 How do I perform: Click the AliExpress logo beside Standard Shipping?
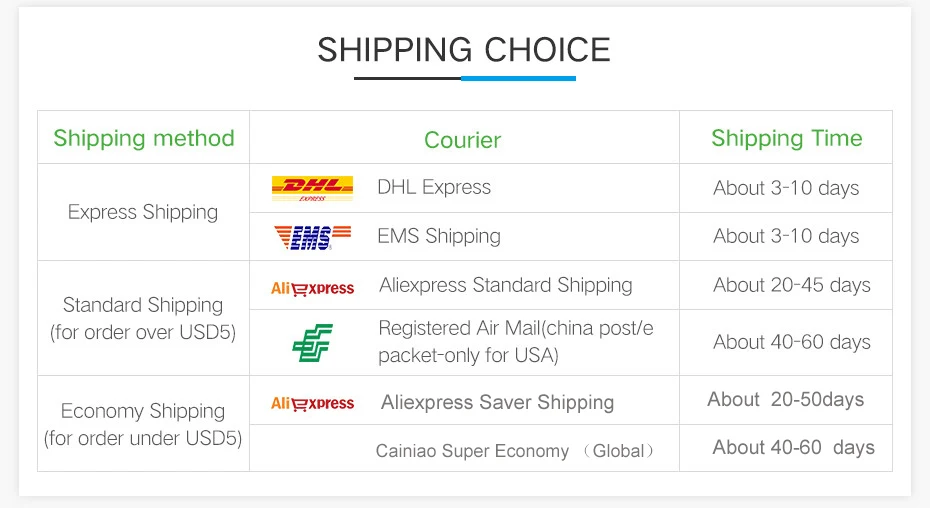pos(312,288)
